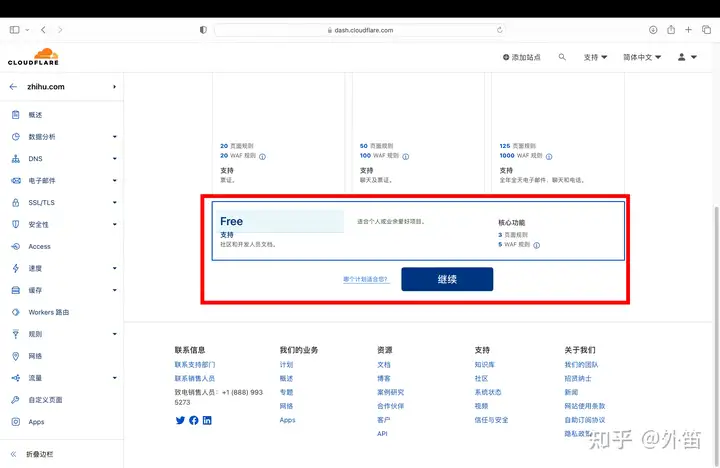Click the 继续 continue button
Image resolution: width=720 pixels, height=468 pixels.
coord(447,279)
